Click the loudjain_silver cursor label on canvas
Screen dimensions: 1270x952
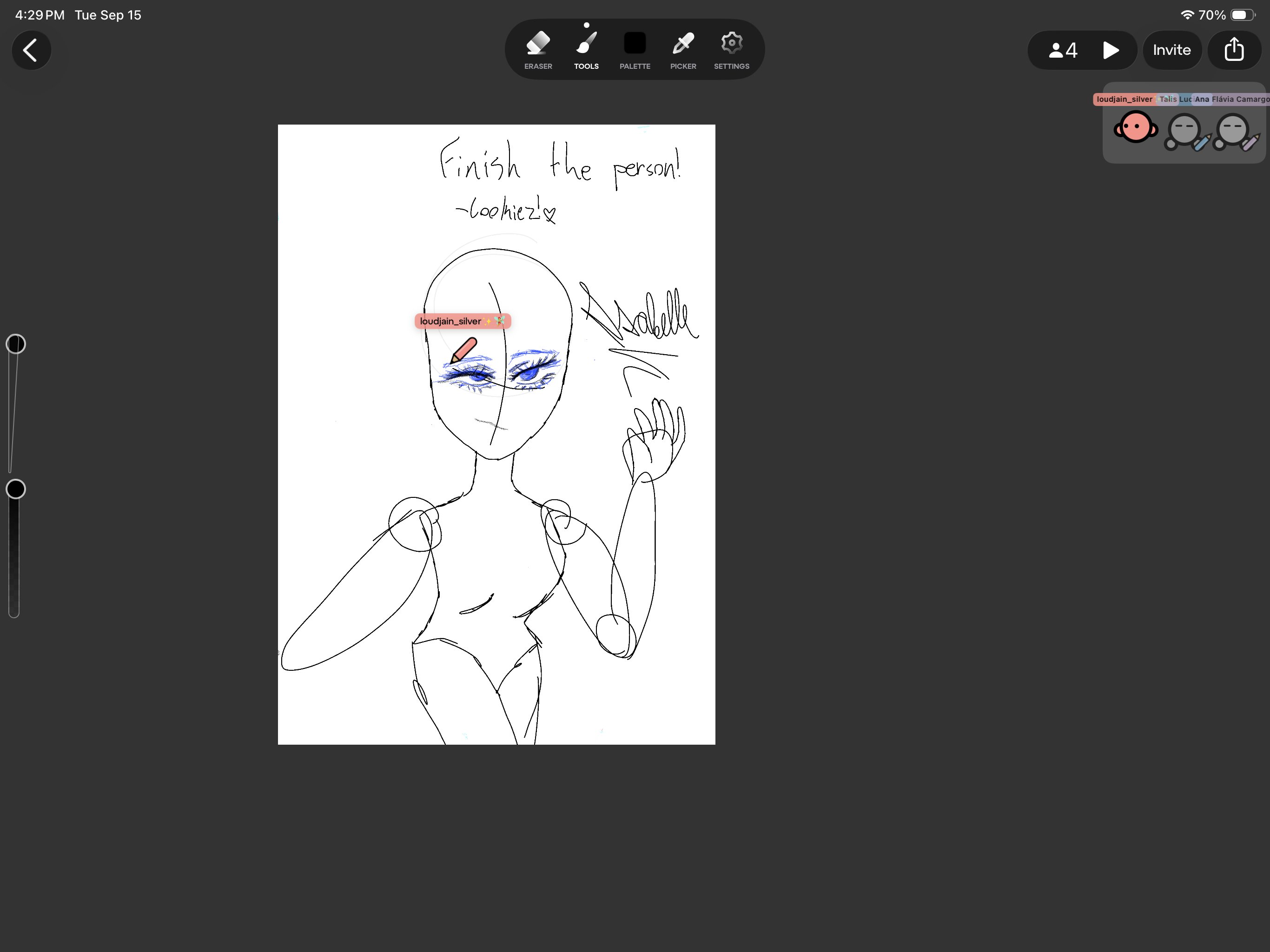coord(463,321)
